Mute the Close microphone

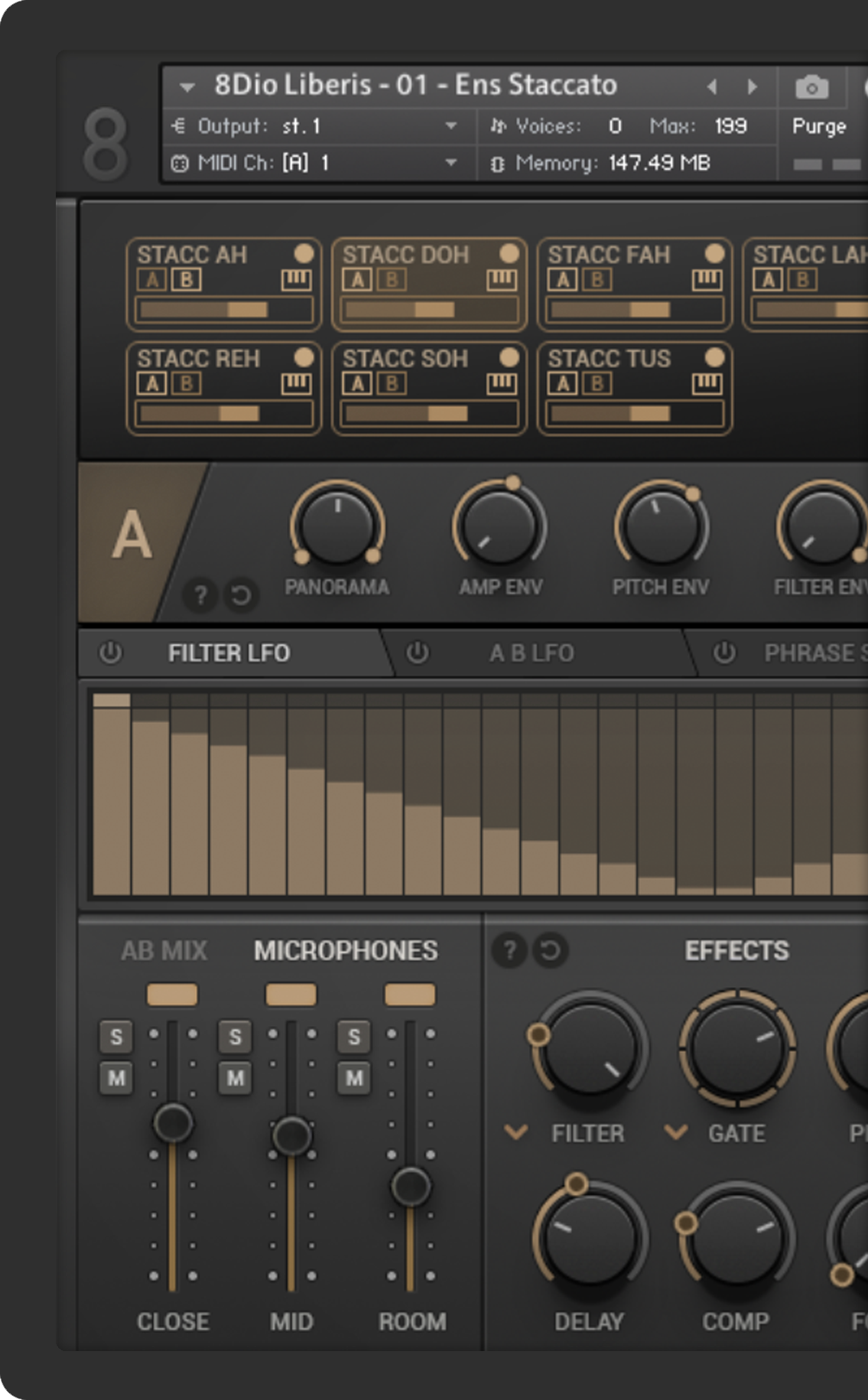click(x=116, y=1078)
